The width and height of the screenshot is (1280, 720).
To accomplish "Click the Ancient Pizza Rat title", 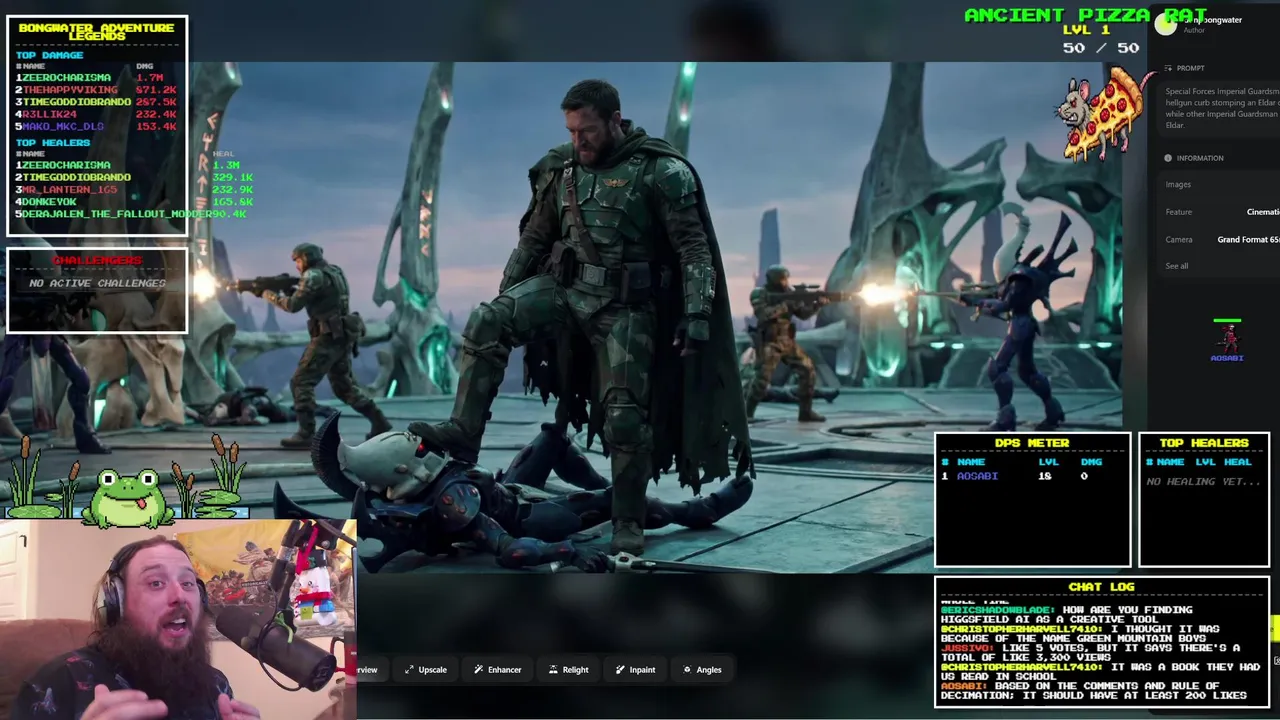I will pos(1086,15).
